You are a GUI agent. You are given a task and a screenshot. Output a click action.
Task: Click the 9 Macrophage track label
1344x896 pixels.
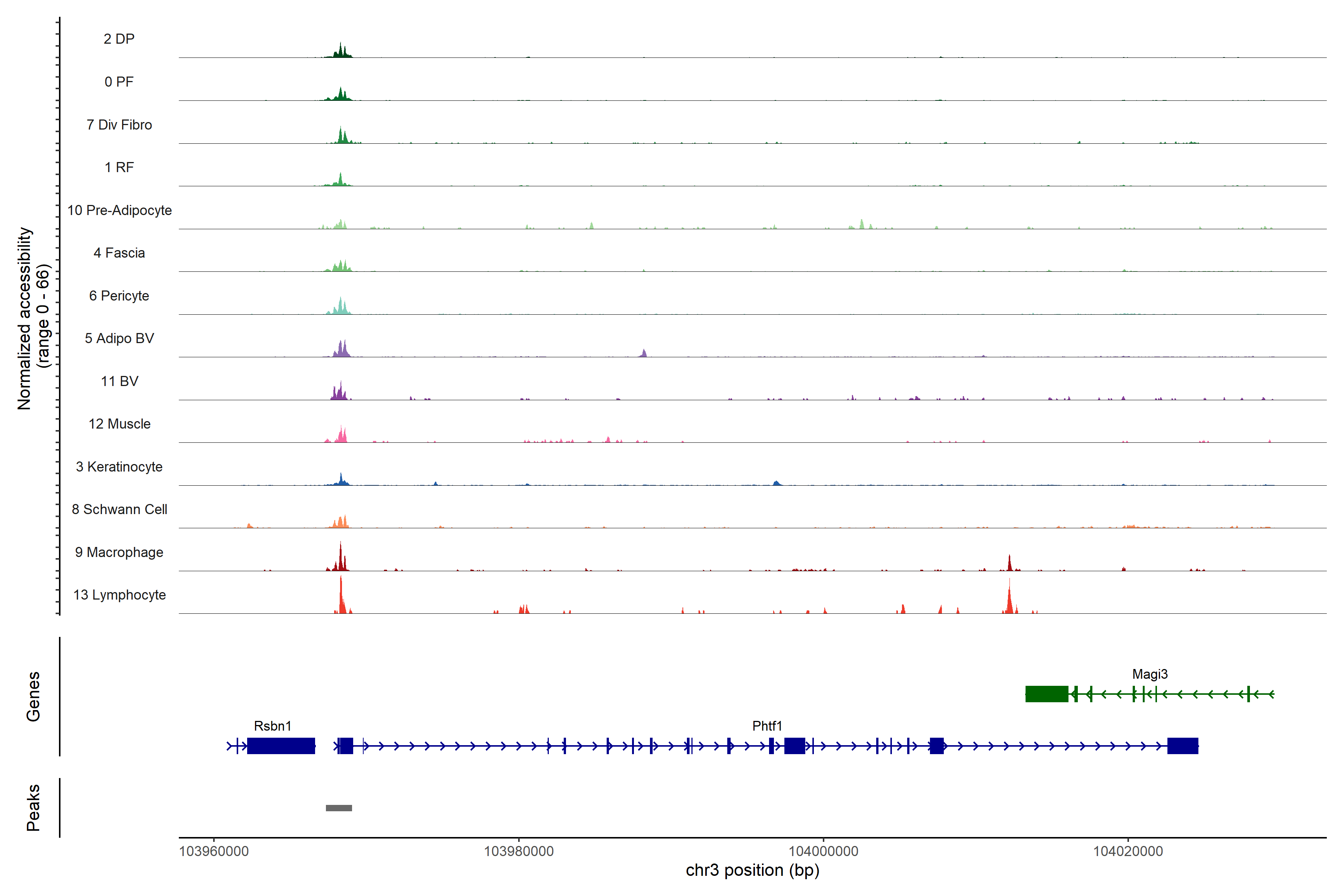pyautogui.click(x=119, y=552)
